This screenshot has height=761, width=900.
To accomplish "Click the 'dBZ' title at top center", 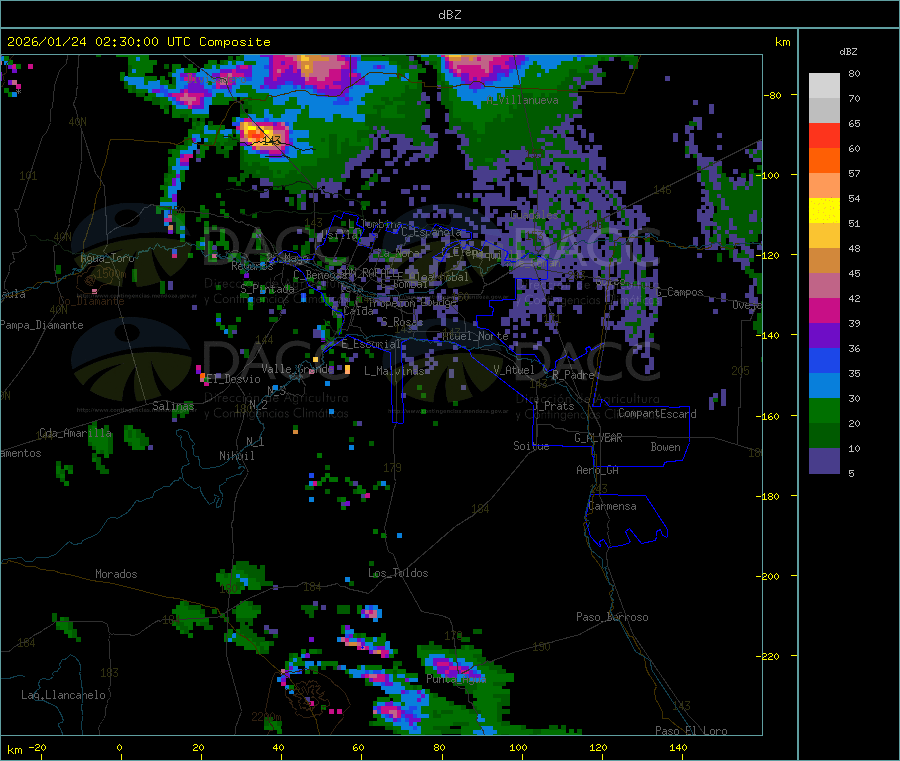I will click(x=449, y=15).
